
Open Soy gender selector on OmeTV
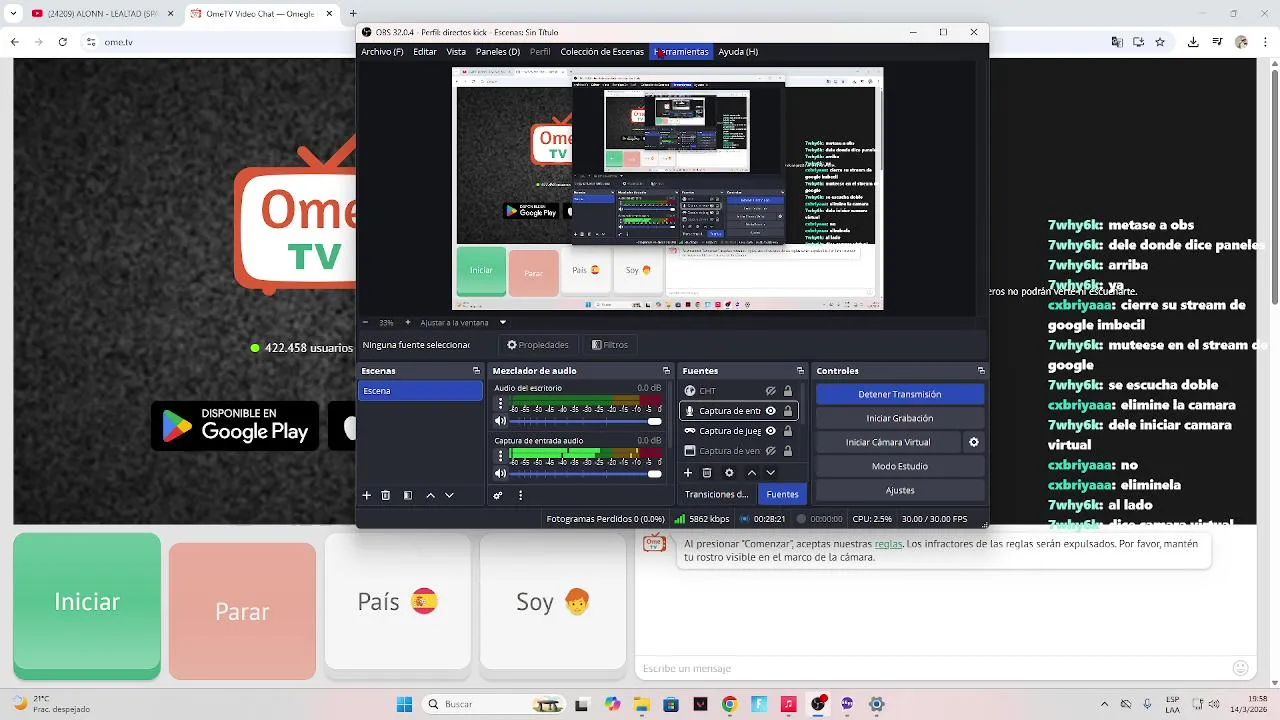tap(553, 601)
